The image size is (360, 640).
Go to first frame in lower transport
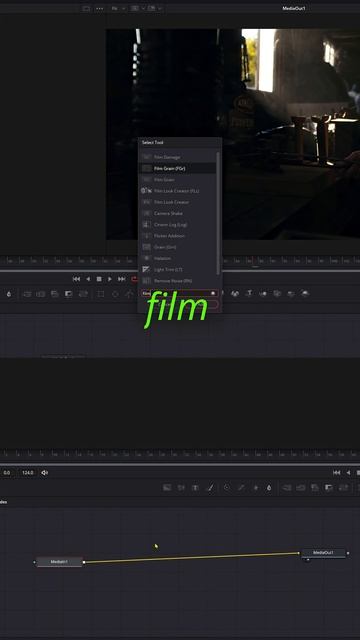(337, 473)
